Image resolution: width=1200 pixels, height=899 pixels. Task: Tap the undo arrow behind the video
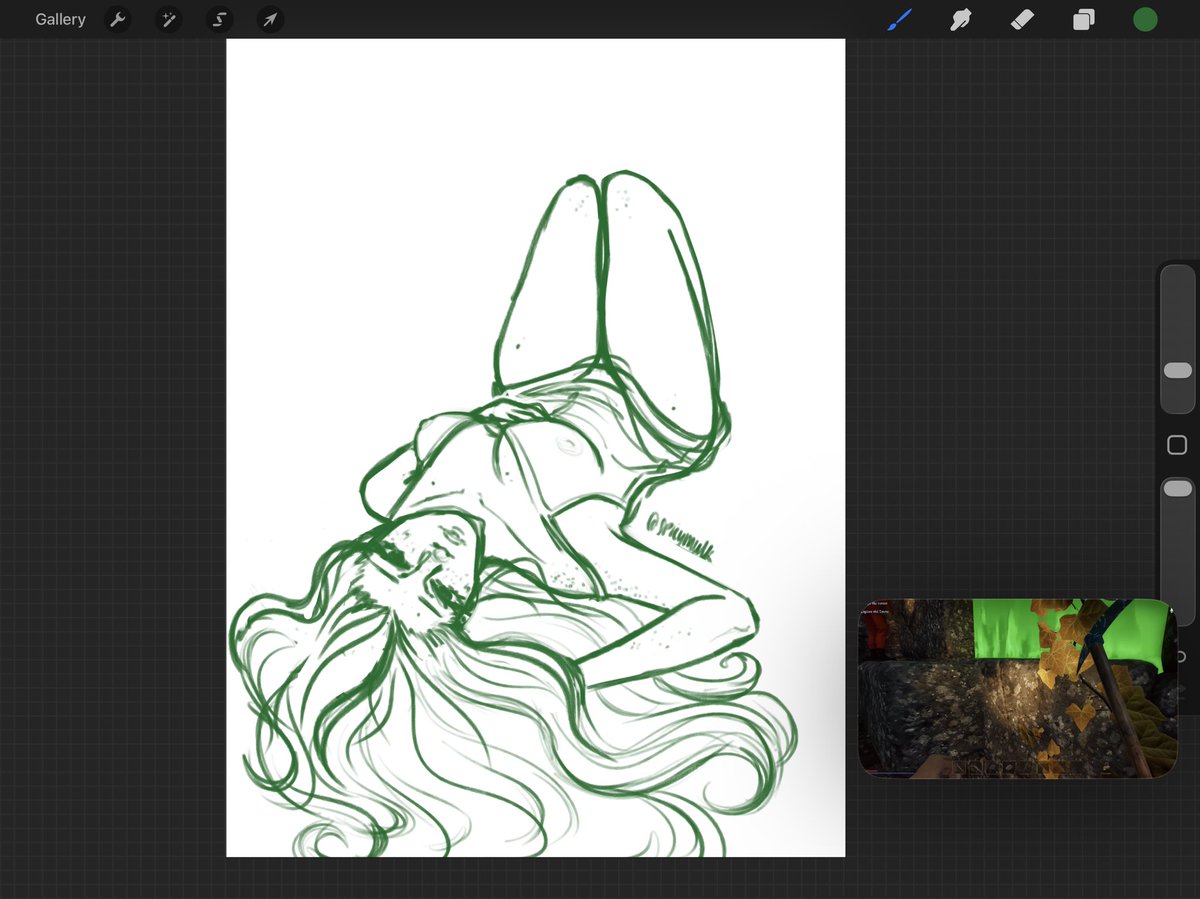(1182, 657)
